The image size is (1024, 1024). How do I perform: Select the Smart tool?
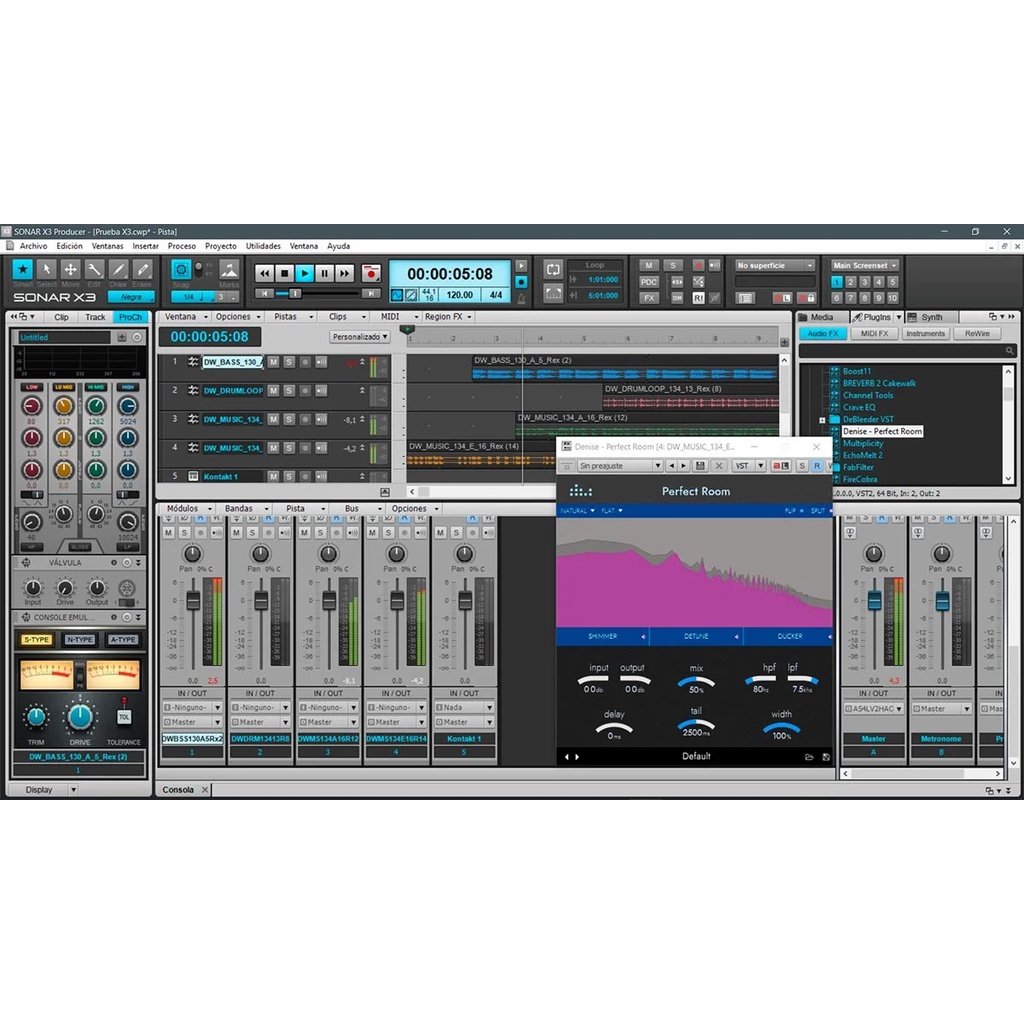click(23, 269)
